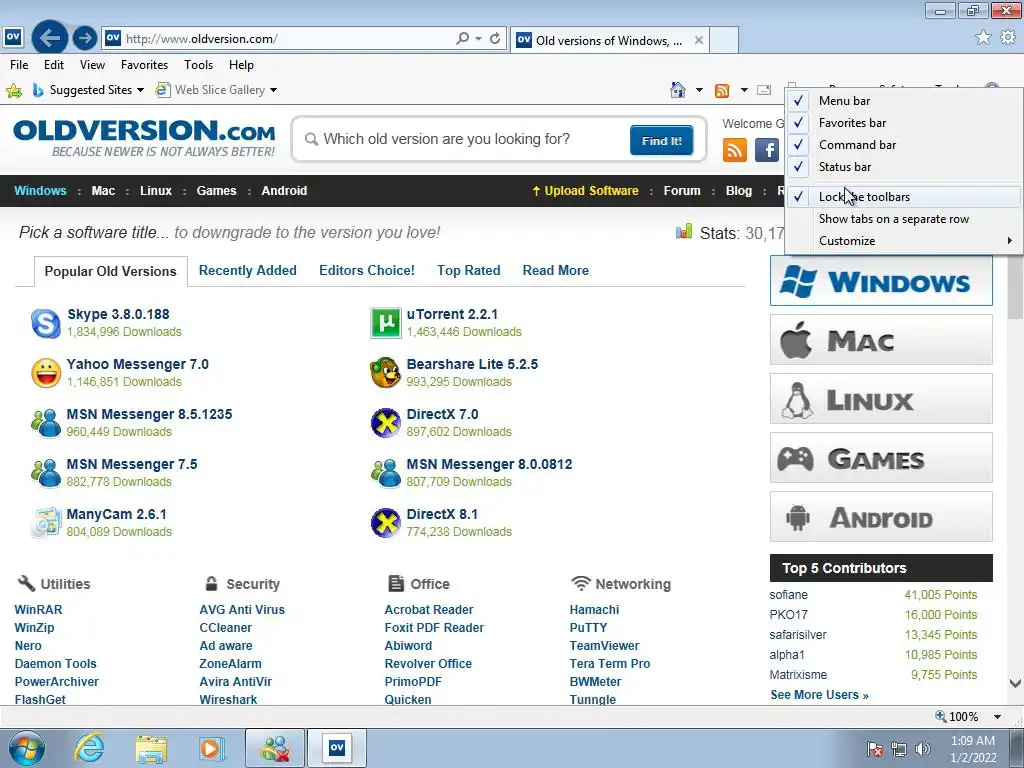Click the uTorrent green icon
Image resolution: width=1024 pixels, height=768 pixels.
coord(386,323)
